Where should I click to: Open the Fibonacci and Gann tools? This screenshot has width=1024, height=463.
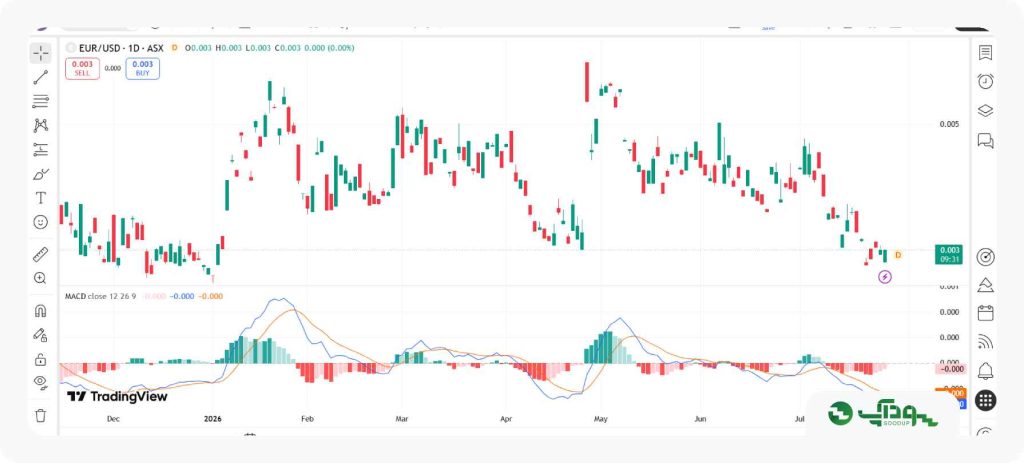40,101
